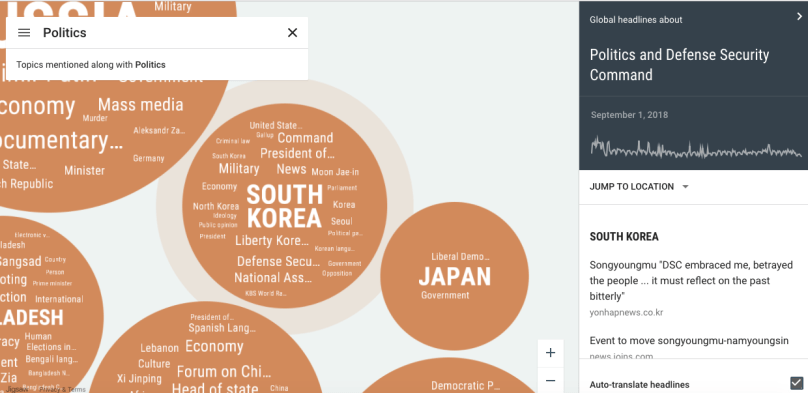Select the SOUTH KOREA bubble title

[x=284, y=206]
